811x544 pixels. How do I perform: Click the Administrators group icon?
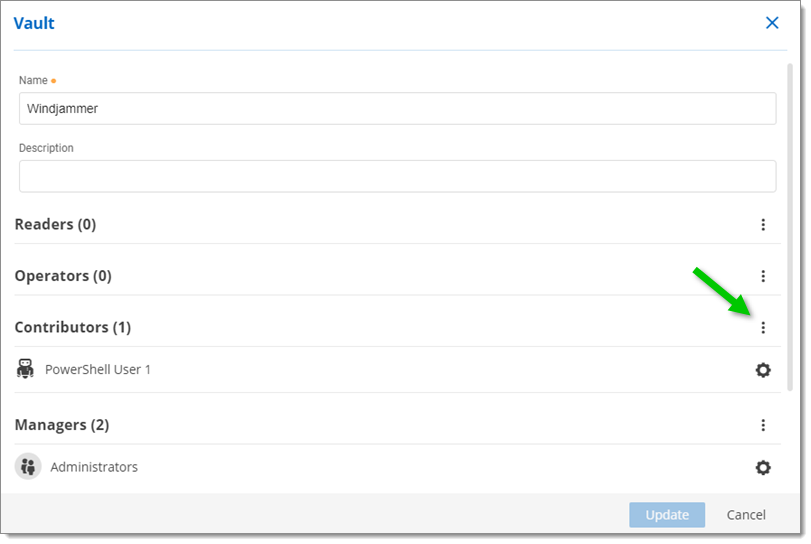click(x=28, y=467)
